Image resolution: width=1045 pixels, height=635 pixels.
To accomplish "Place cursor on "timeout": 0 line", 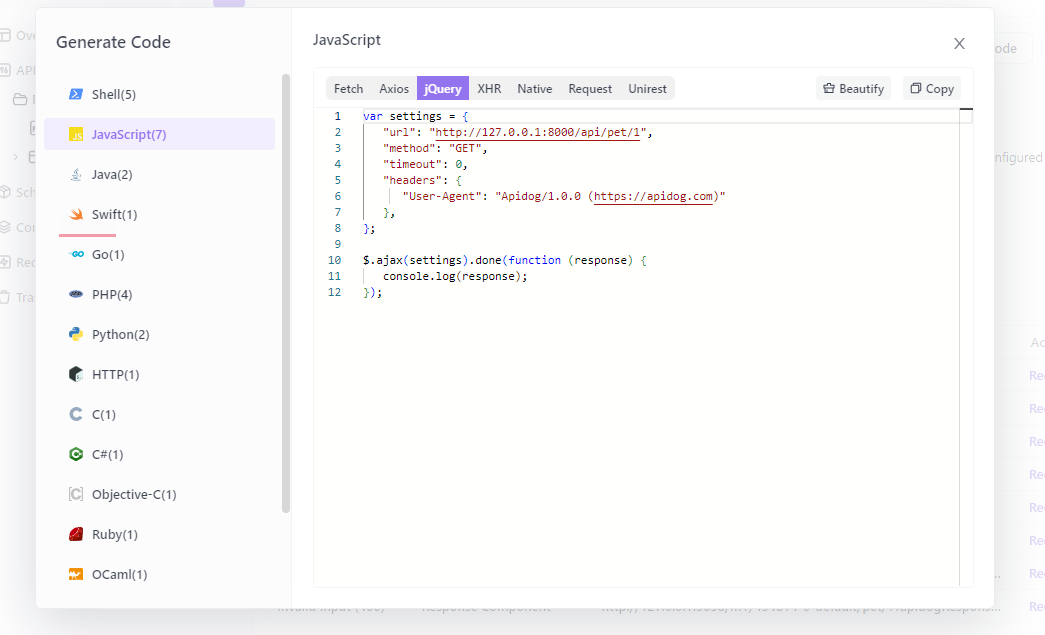I will click(425, 164).
